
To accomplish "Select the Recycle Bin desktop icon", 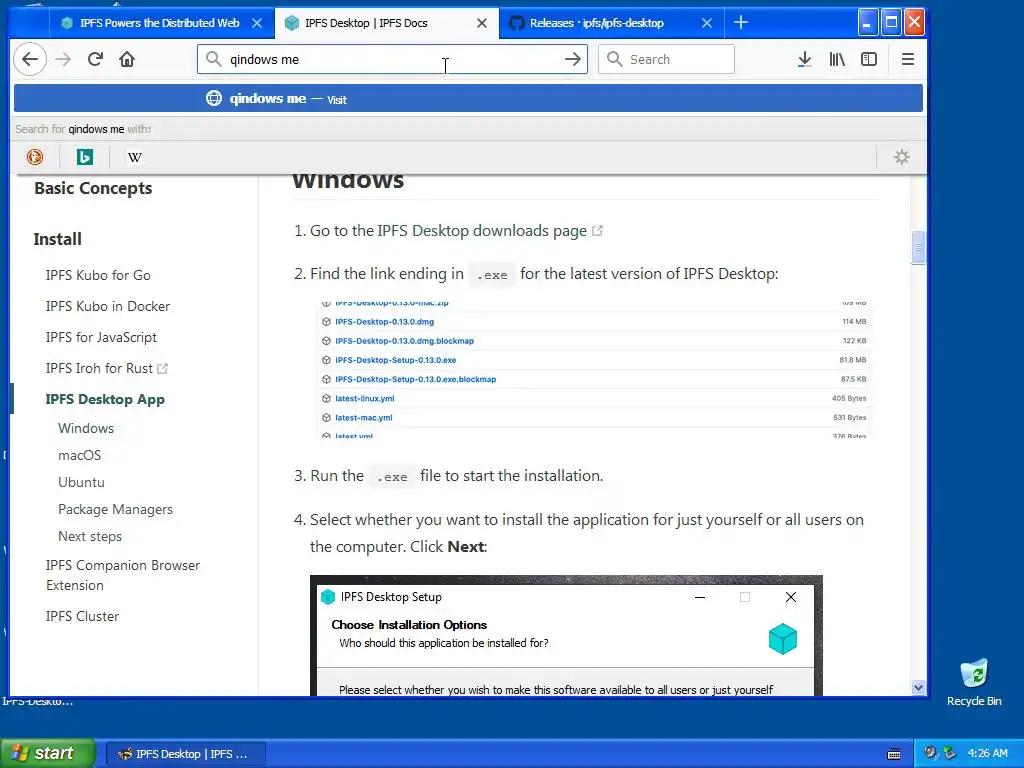I will point(974,682).
